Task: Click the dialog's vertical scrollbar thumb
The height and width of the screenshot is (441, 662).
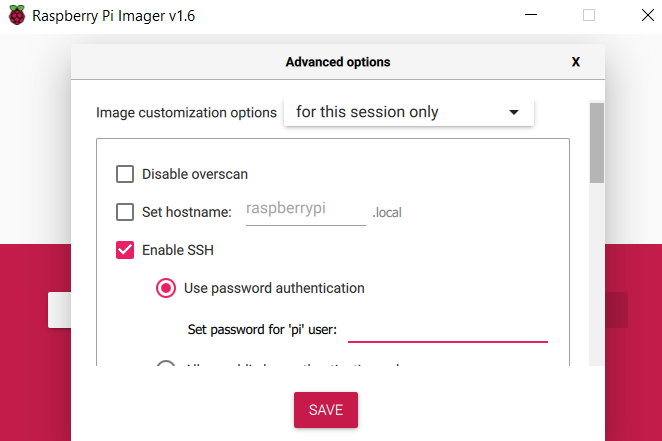Action: [x=596, y=143]
